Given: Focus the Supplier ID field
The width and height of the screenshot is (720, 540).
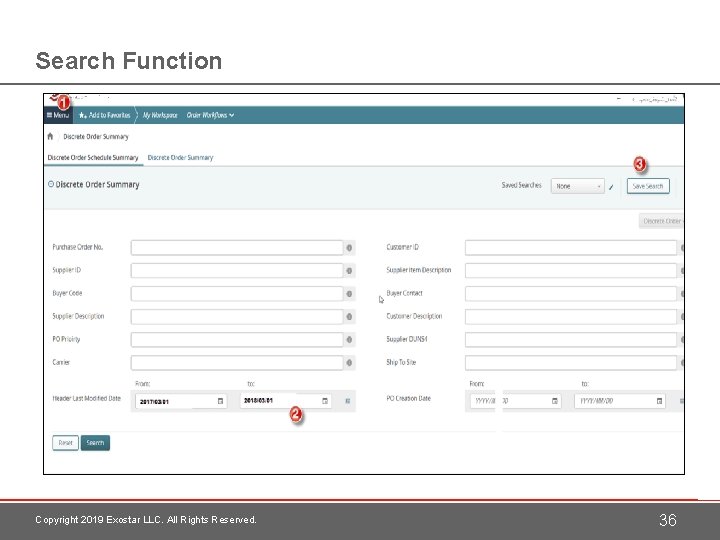Looking at the screenshot, I should coord(237,270).
